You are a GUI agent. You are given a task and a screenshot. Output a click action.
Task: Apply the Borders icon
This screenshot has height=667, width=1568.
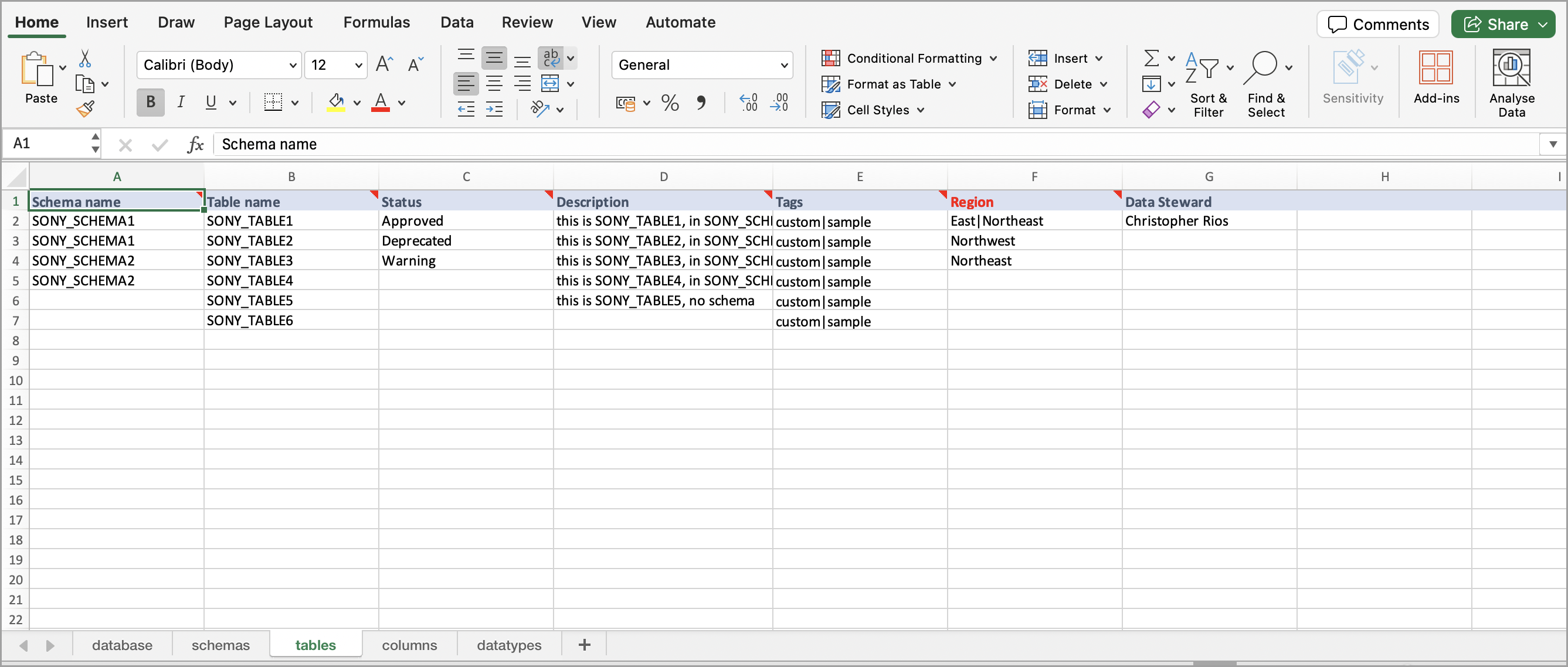273,102
